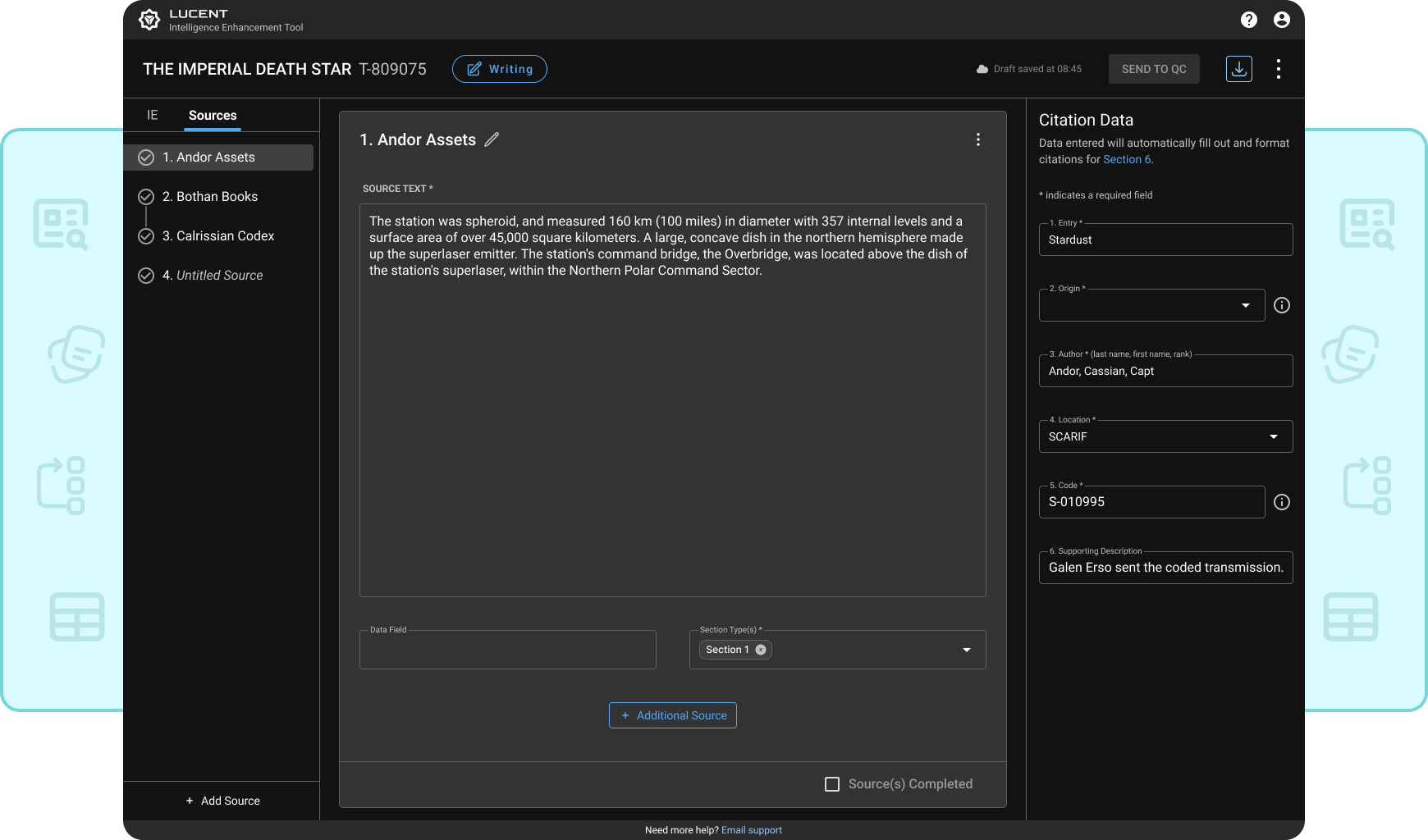This screenshot has width=1428, height=840.
Task: Click check circle for Andor Assets
Action: point(146,157)
